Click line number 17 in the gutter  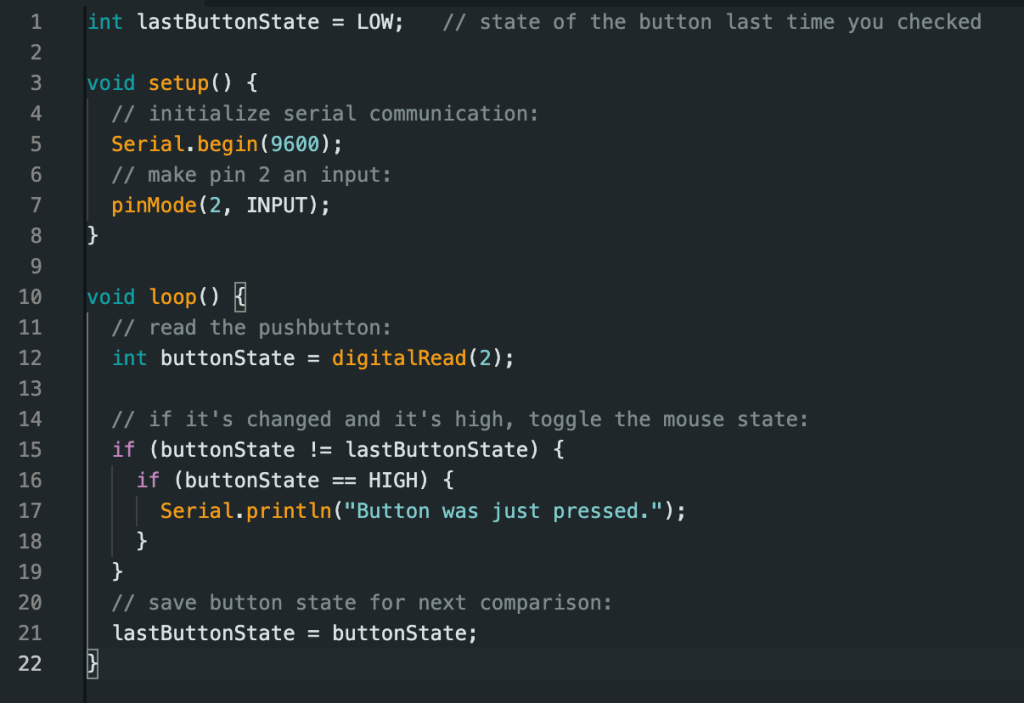tap(30, 511)
